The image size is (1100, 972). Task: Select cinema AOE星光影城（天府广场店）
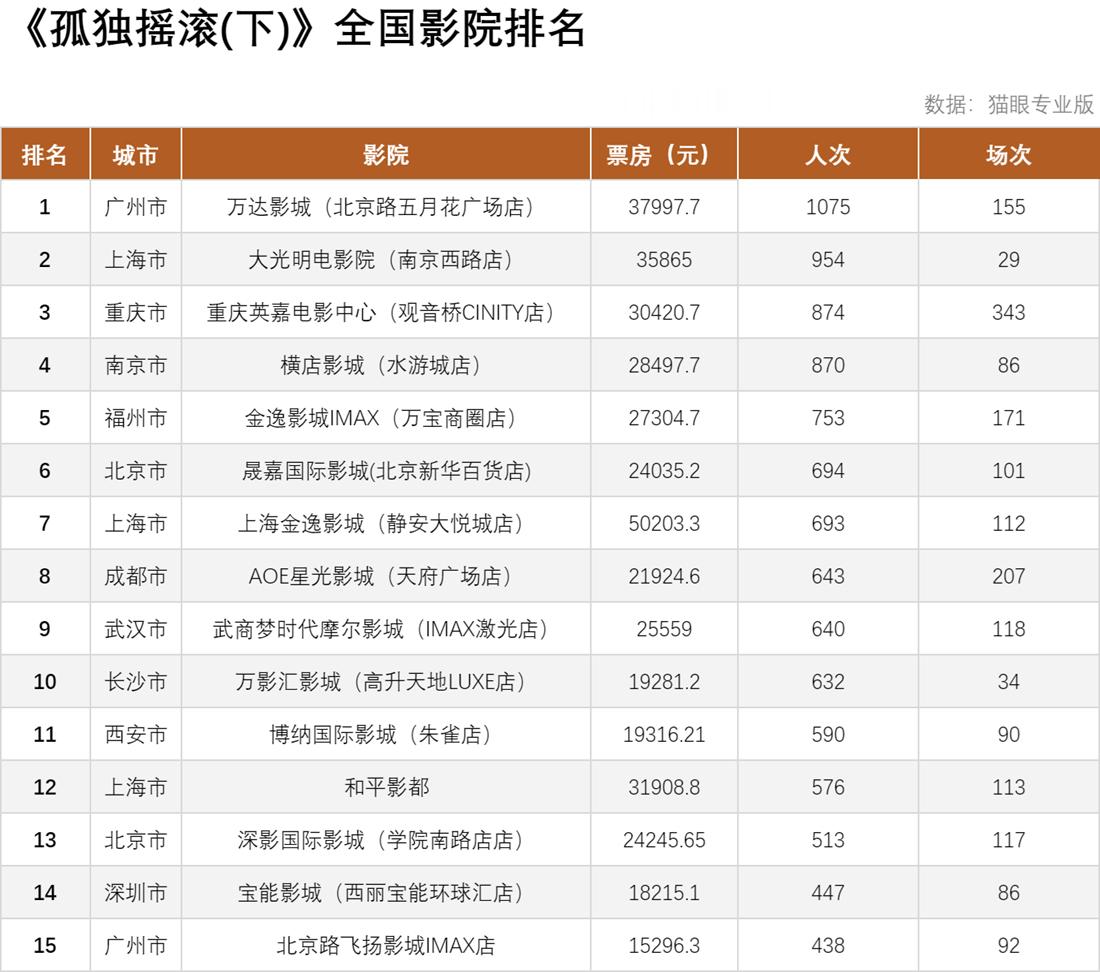point(380,576)
